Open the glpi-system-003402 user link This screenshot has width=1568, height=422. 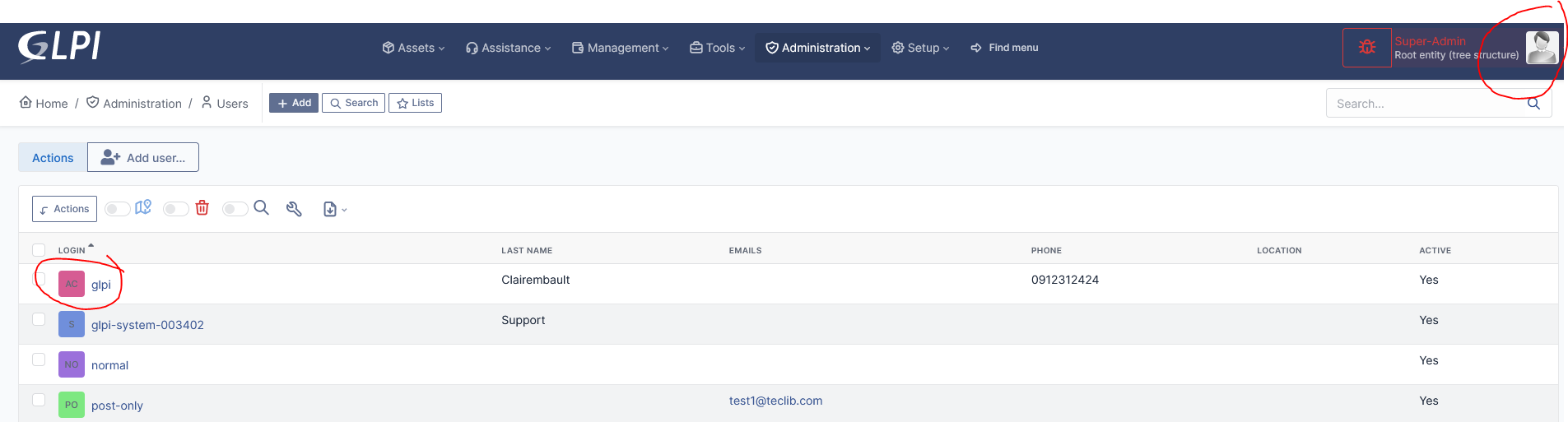pyautogui.click(x=147, y=325)
